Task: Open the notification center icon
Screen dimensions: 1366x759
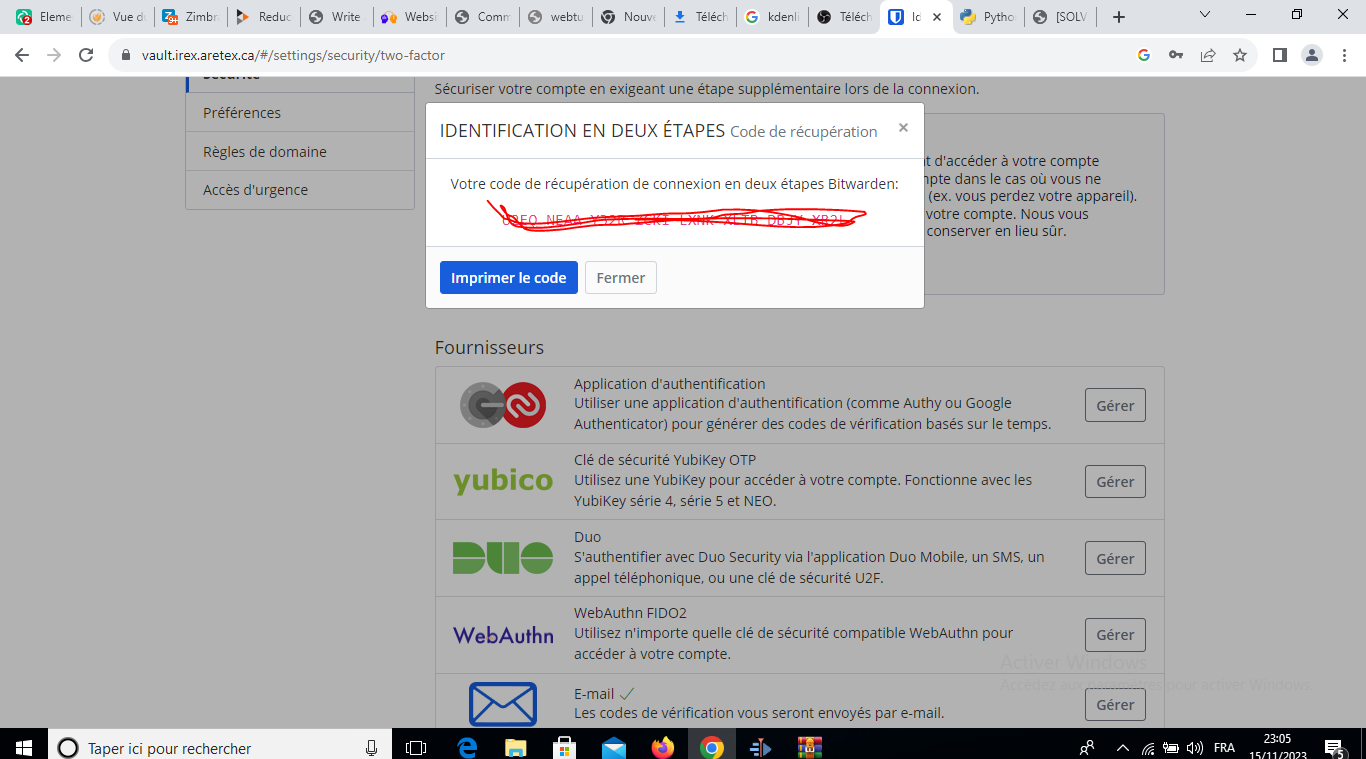Action: 1334,747
